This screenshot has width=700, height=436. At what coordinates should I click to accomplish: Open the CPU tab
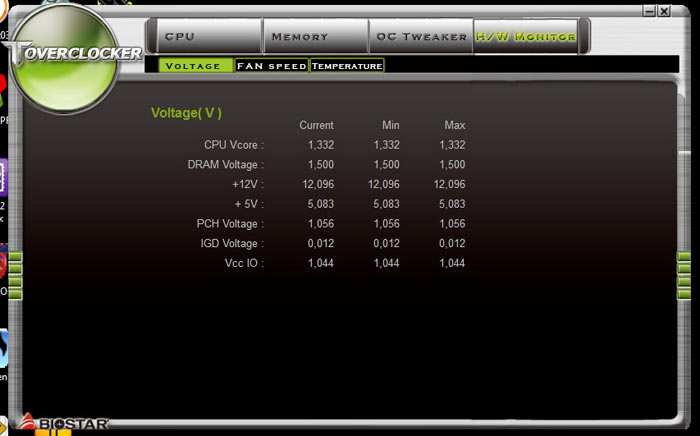pos(209,37)
